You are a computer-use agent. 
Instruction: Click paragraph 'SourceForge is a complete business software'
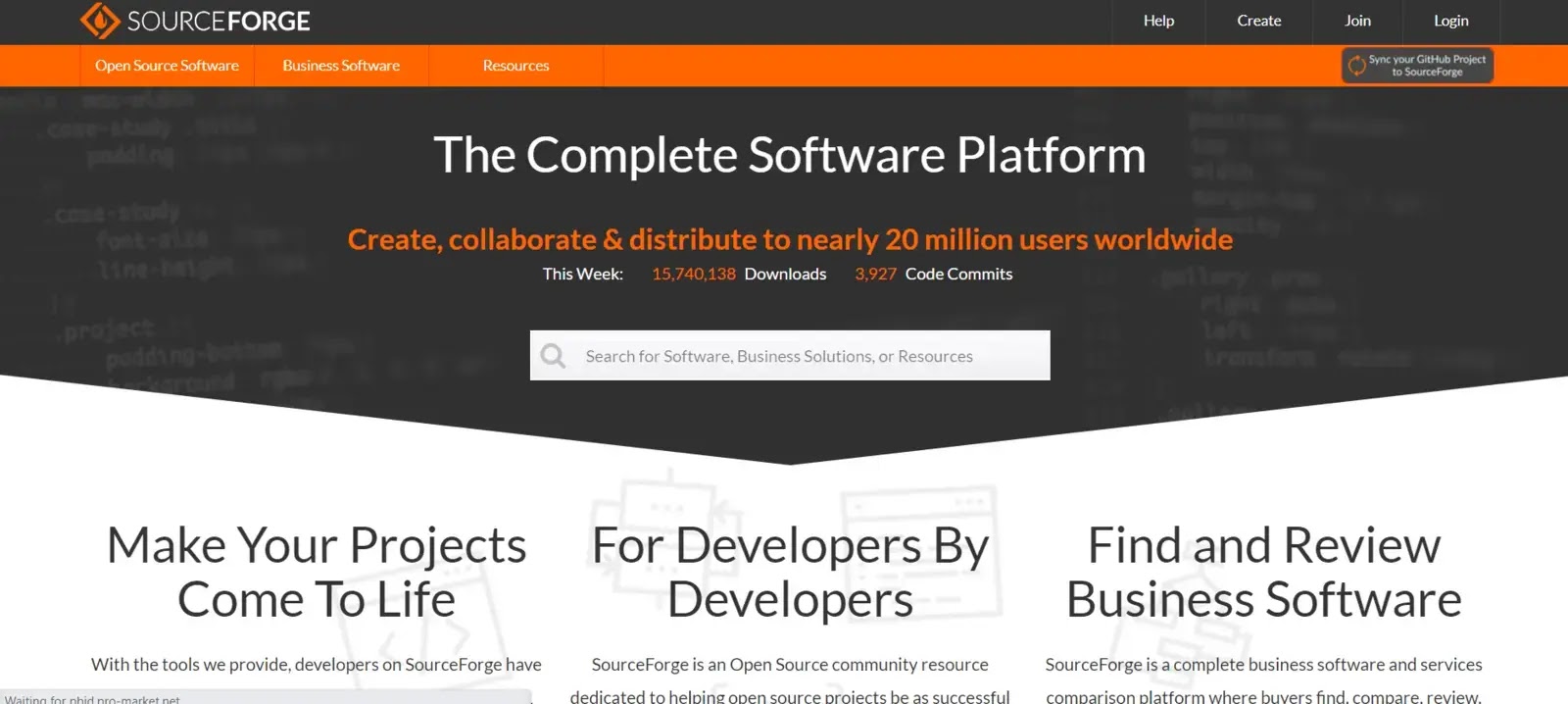pos(1264,680)
